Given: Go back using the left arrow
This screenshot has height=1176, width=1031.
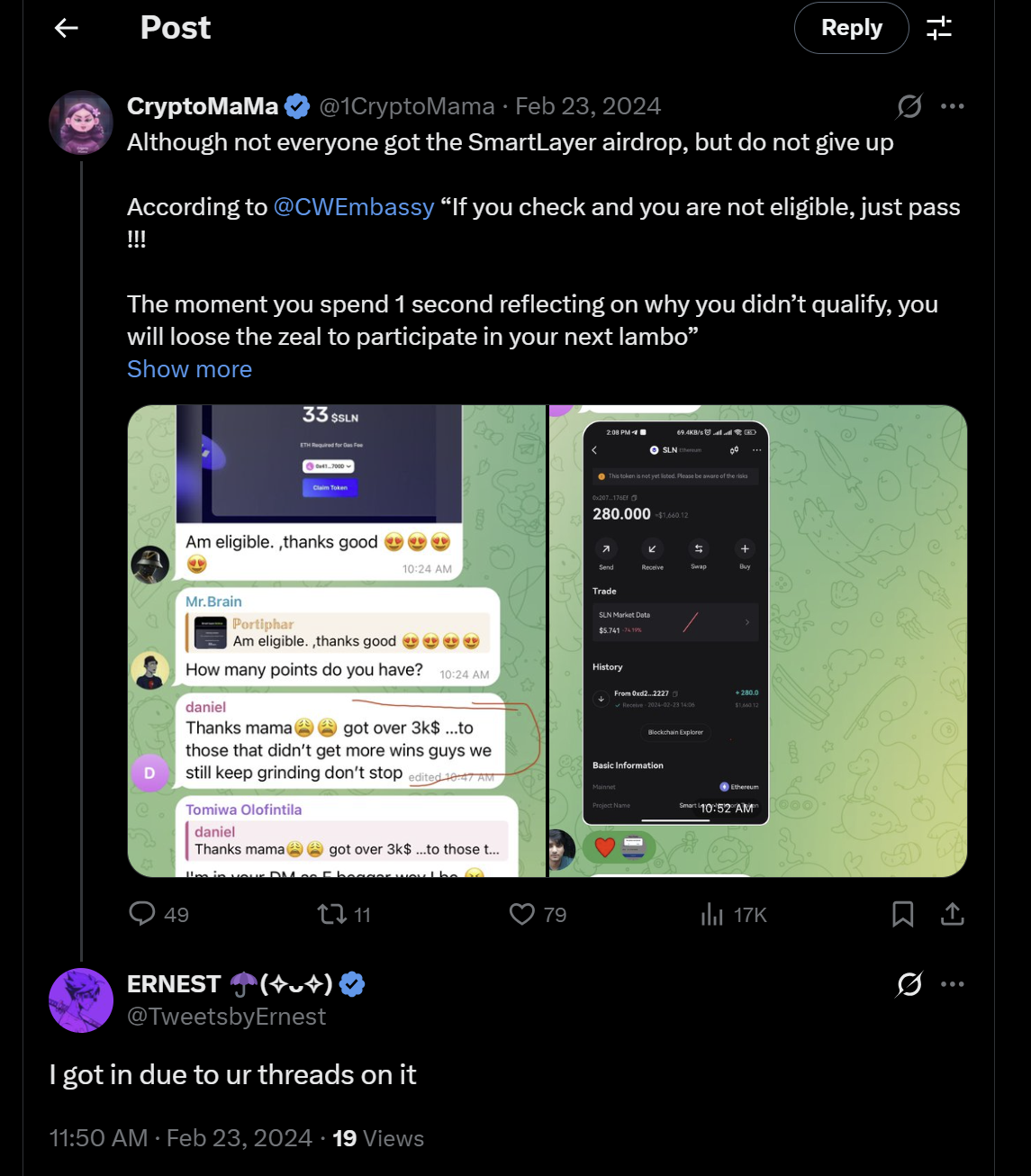Looking at the screenshot, I should pyautogui.click(x=67, y=29).
